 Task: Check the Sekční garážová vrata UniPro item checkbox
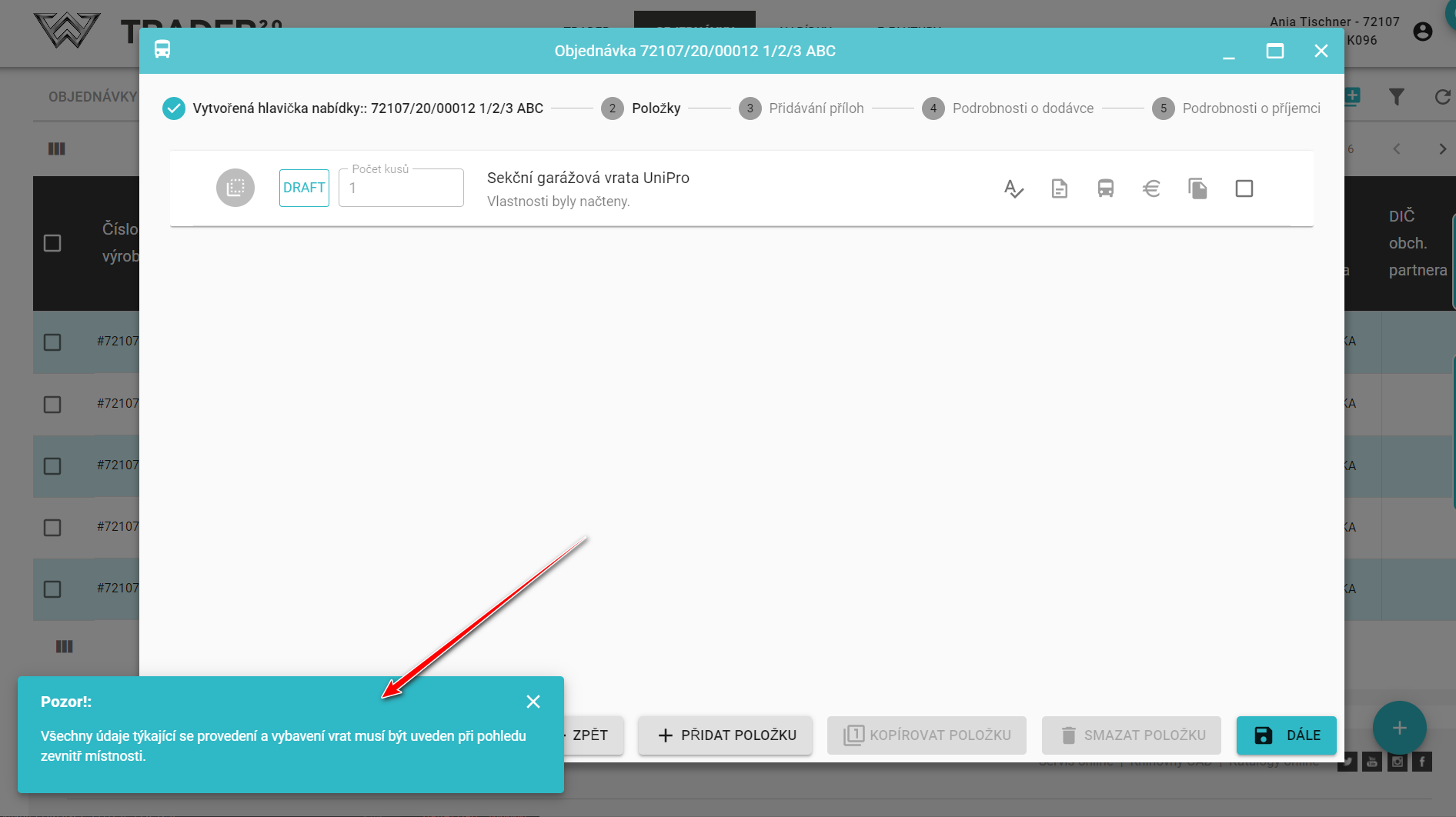click(x=1244, y=188)
